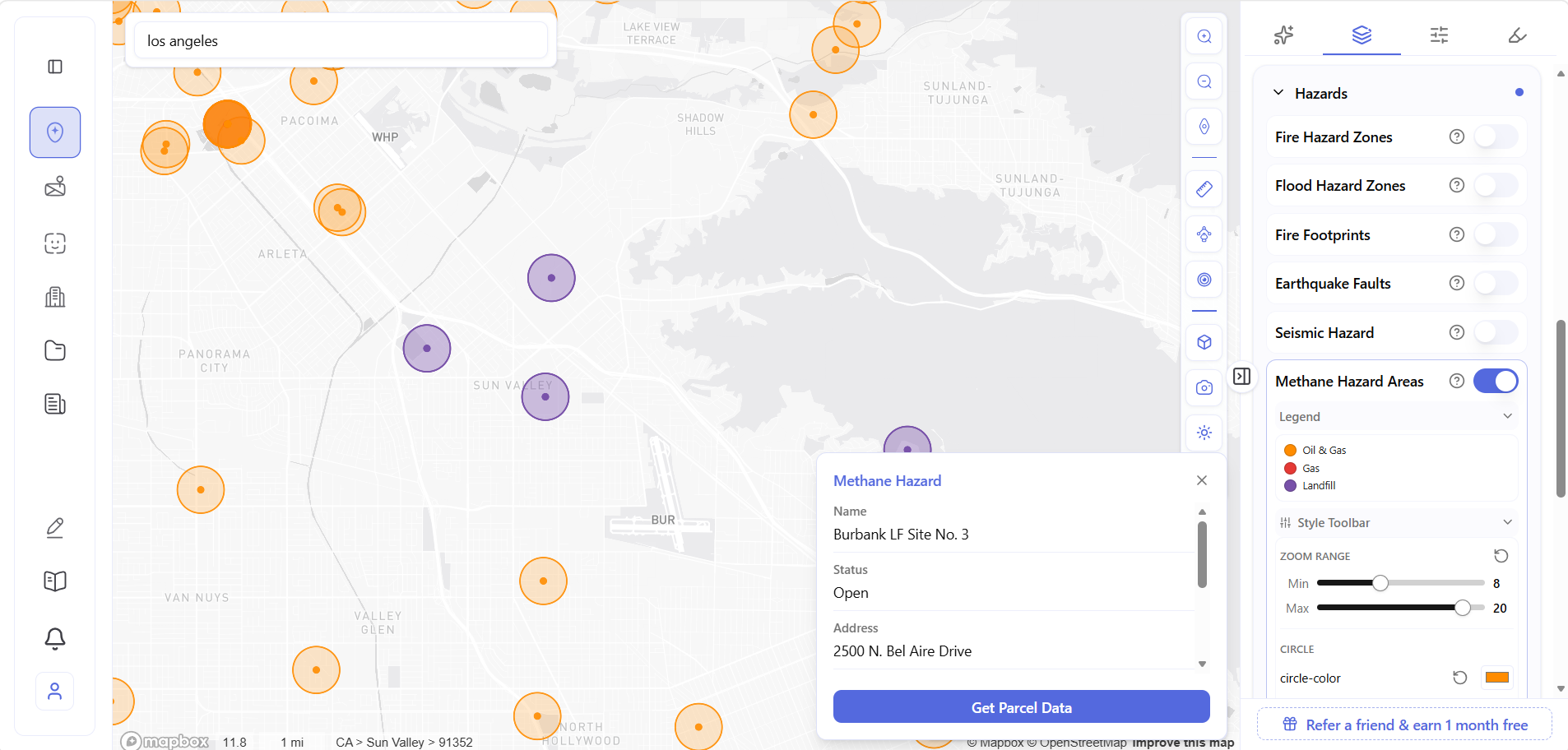Viewport: 1568px width, 750px height.
Task: Open Refer a friend offer link
Action: click(x=1405, y=725)
